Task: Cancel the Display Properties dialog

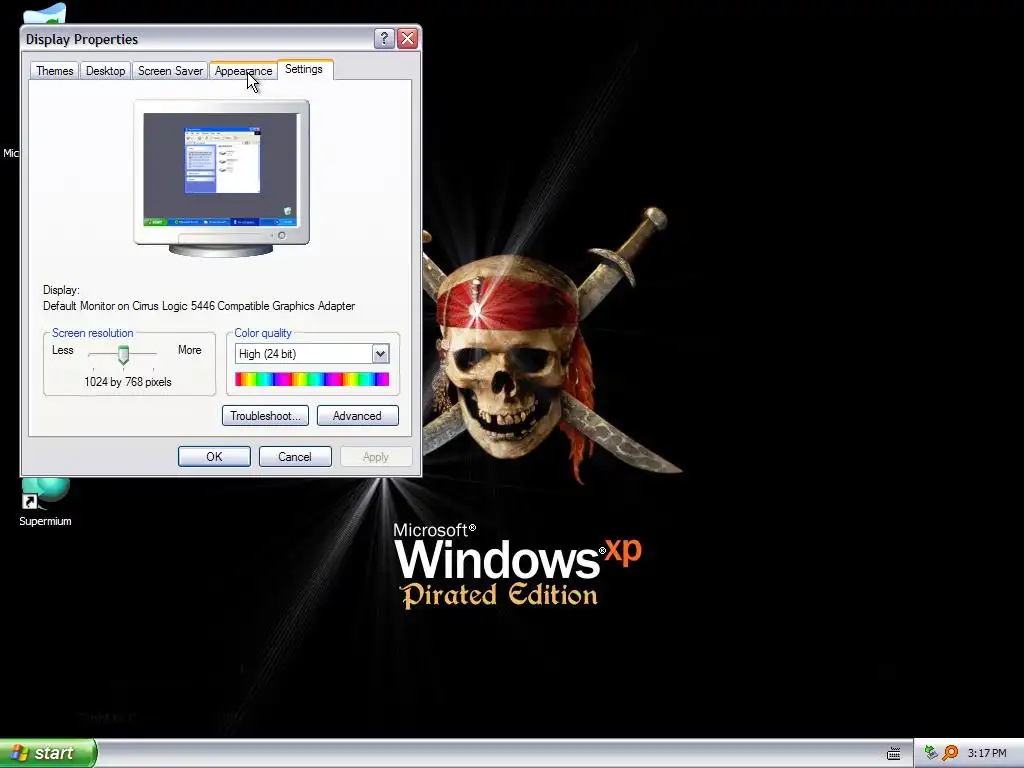Action: [x=295, y=456]
